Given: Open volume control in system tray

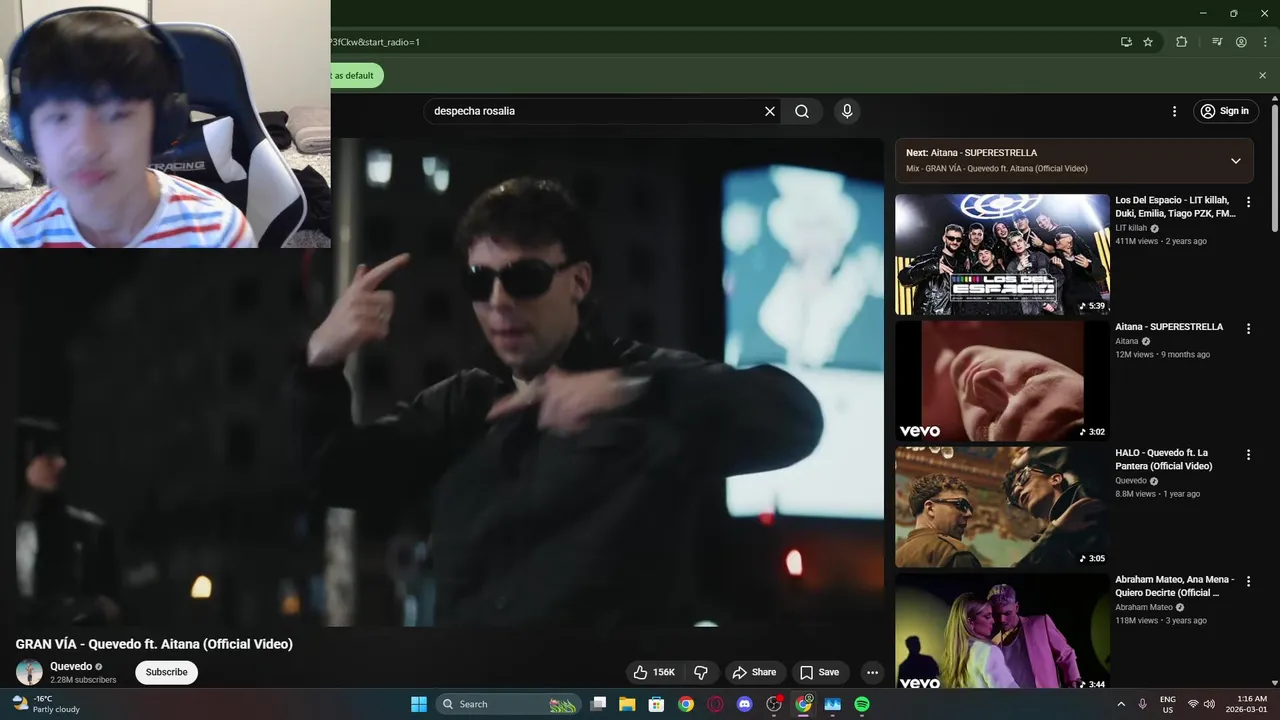Looking at the screenshot, I should 1209,704.
